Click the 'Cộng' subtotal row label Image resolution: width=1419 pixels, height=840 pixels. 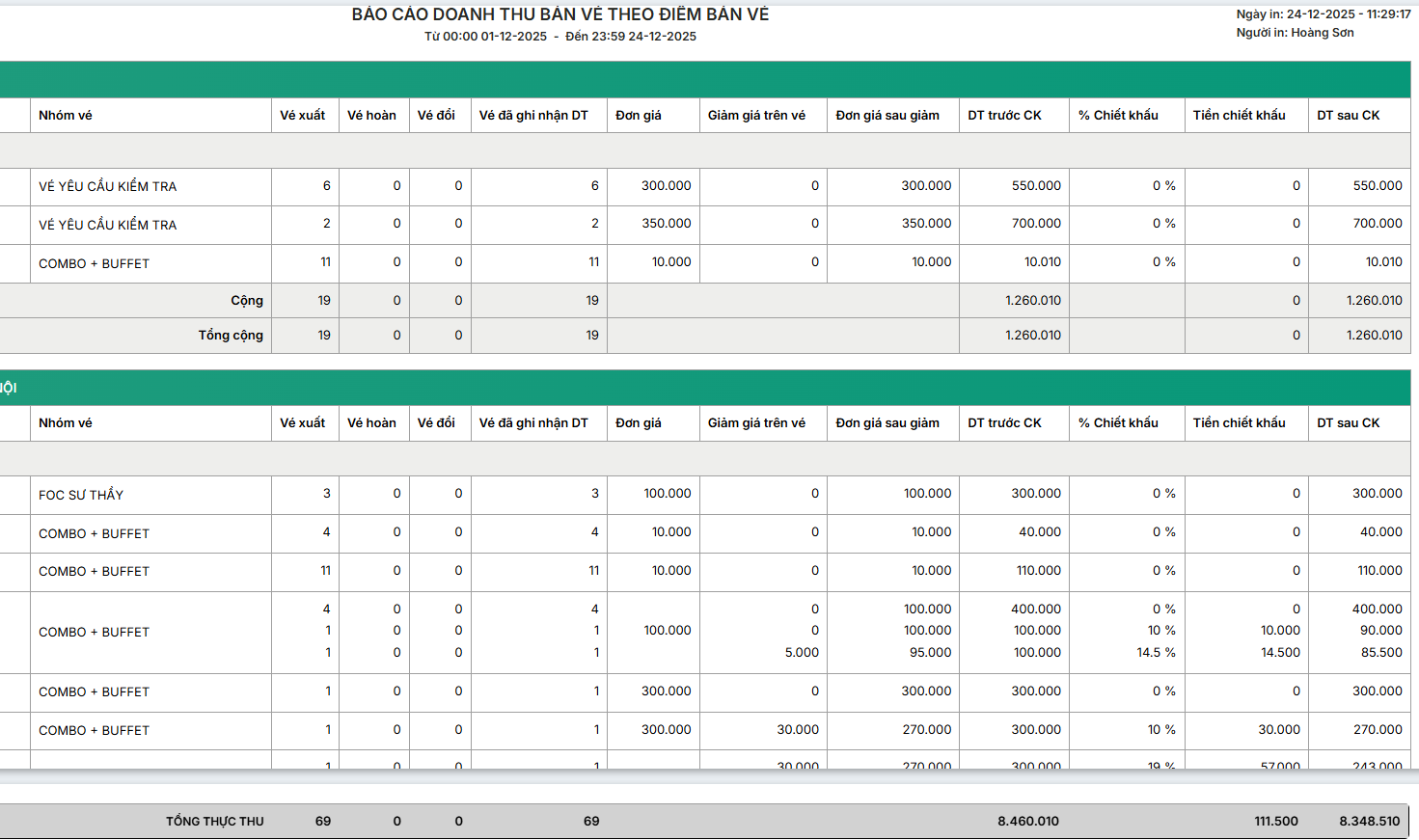[247, 301]
